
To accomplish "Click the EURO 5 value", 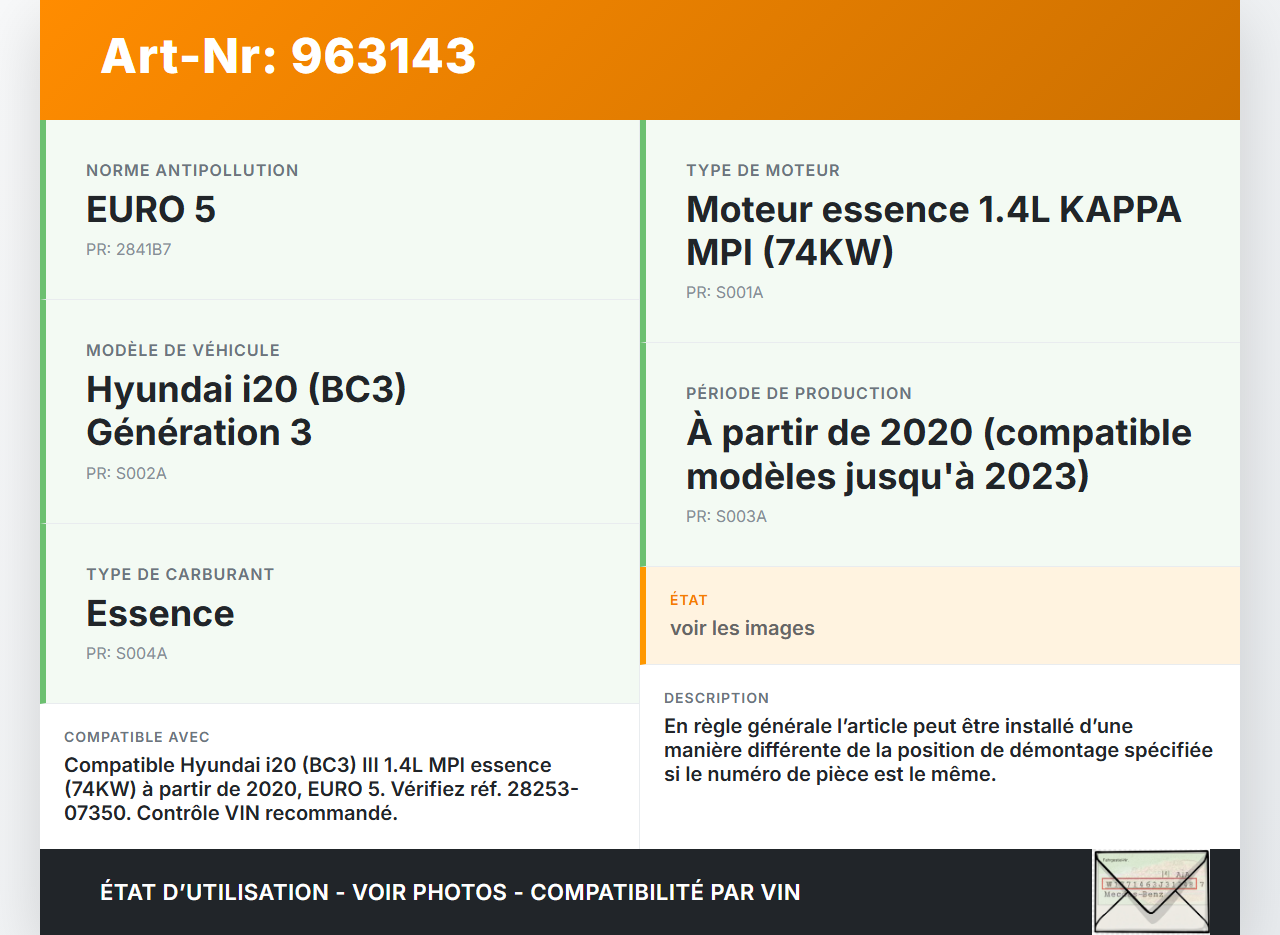I will 151,209.
